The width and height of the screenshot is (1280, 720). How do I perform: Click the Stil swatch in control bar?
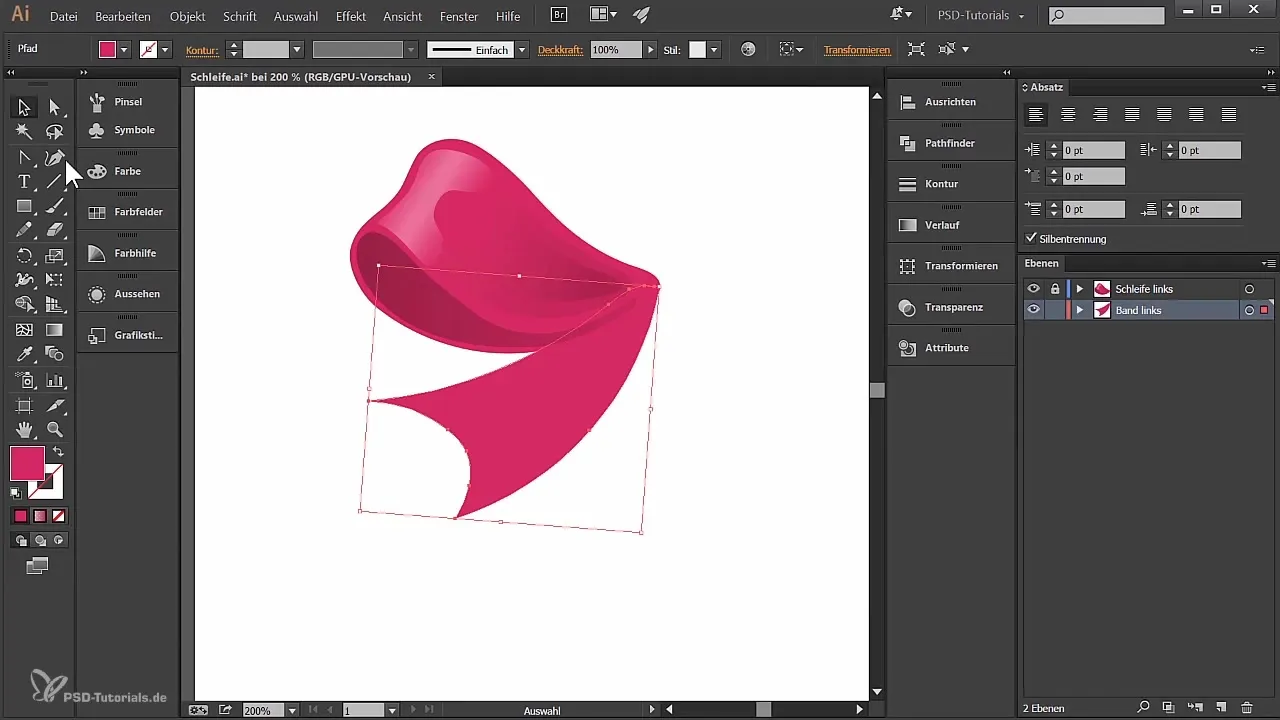click(697, 50)
